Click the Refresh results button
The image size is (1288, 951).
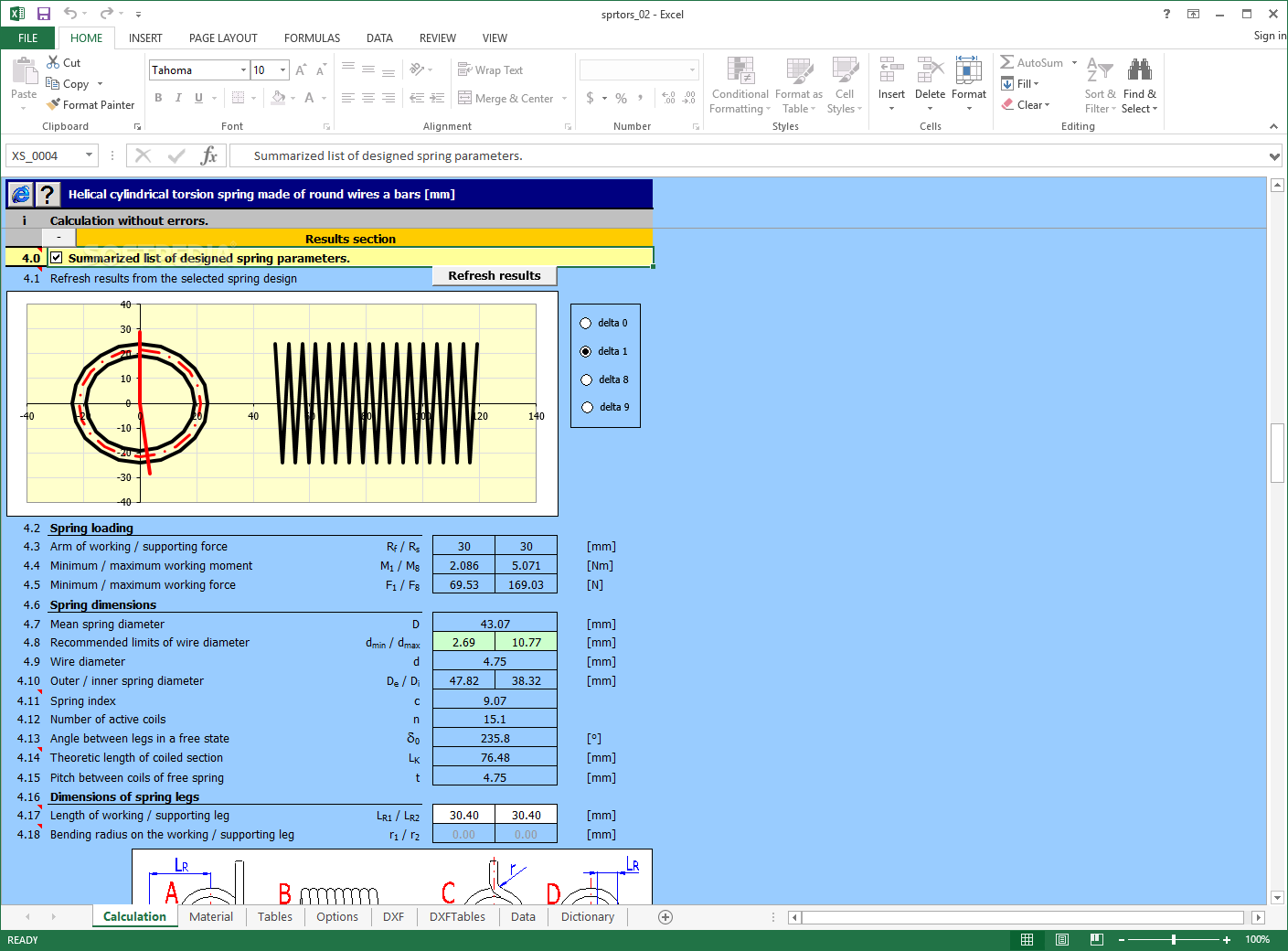495,275
